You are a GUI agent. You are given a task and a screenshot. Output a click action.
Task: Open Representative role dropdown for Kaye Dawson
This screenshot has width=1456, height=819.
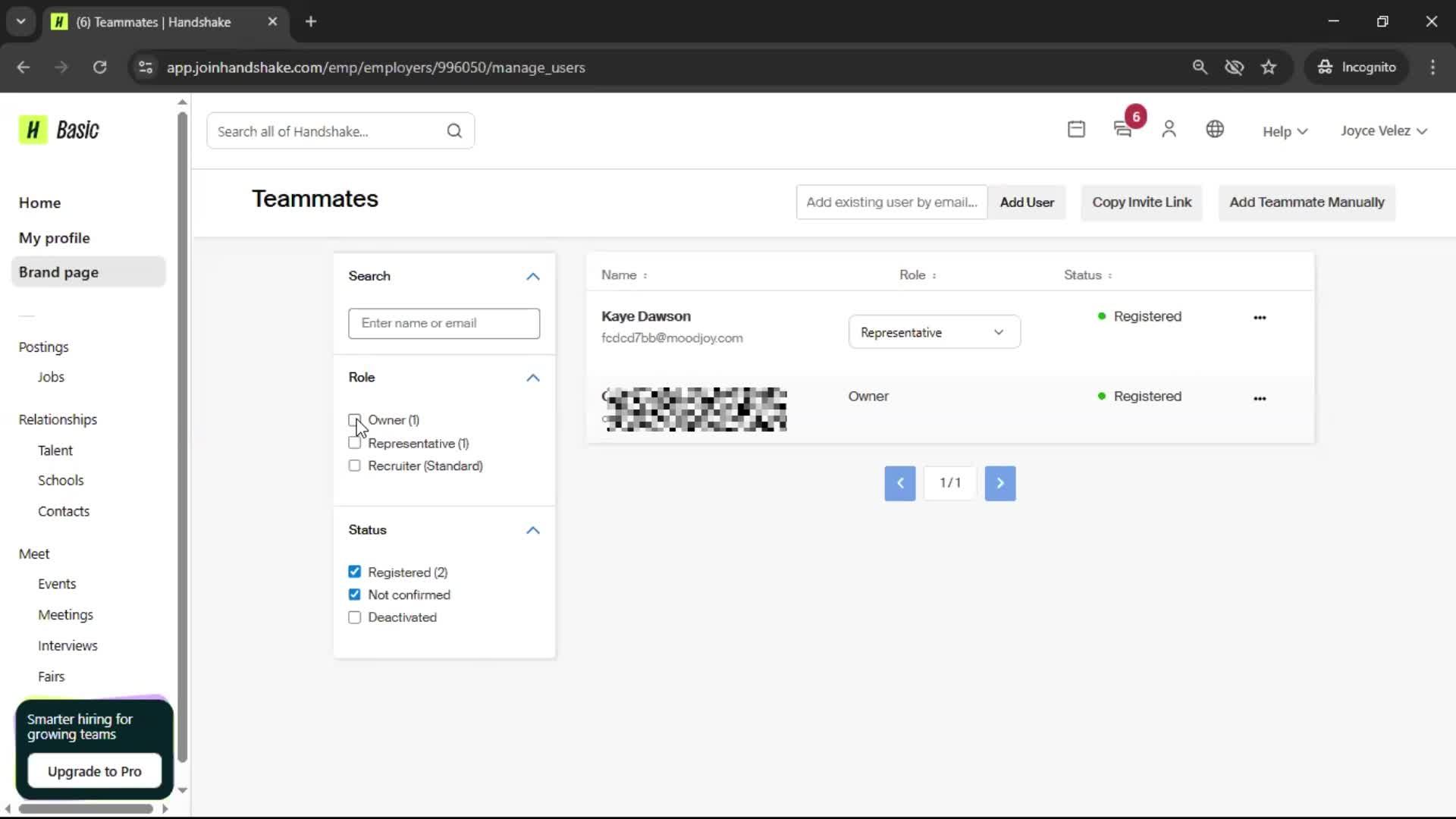[x=934, y=332]
